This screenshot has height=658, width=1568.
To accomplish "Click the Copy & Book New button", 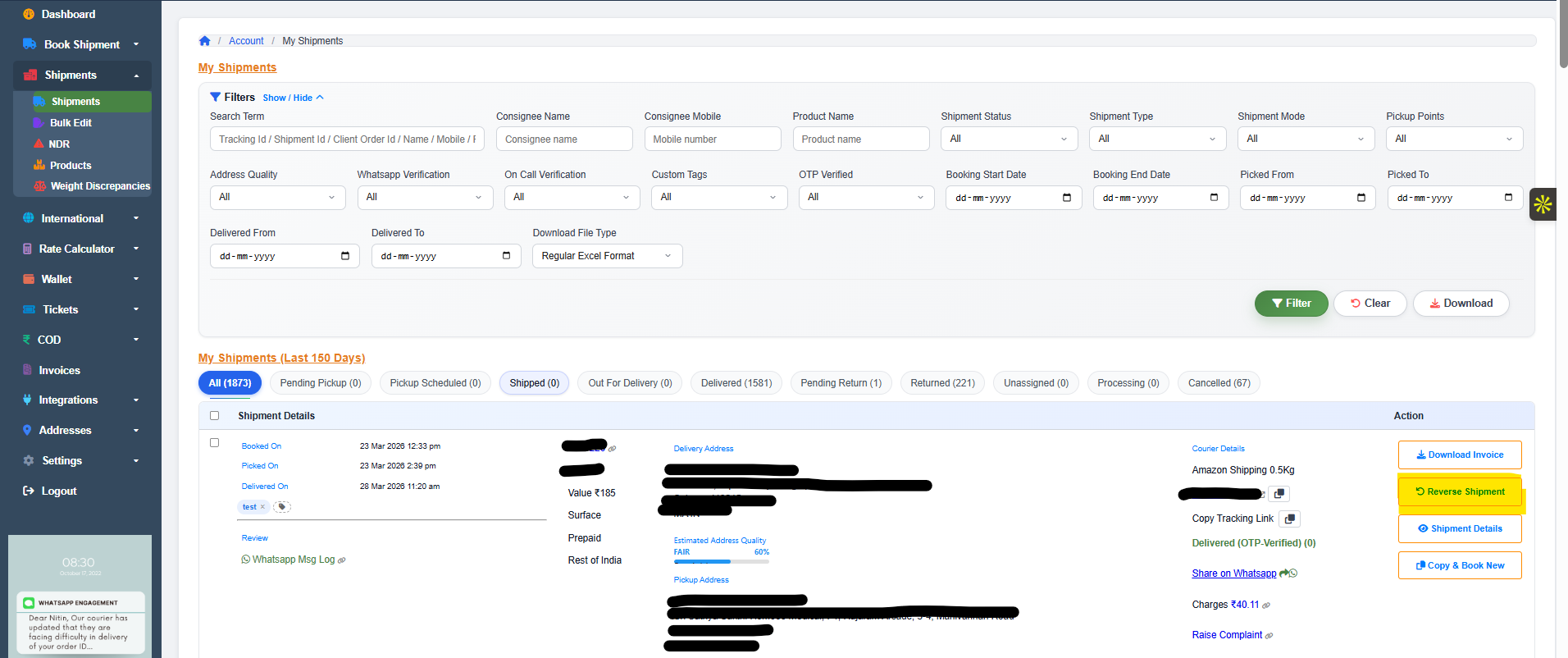I will pos(1460,565).
